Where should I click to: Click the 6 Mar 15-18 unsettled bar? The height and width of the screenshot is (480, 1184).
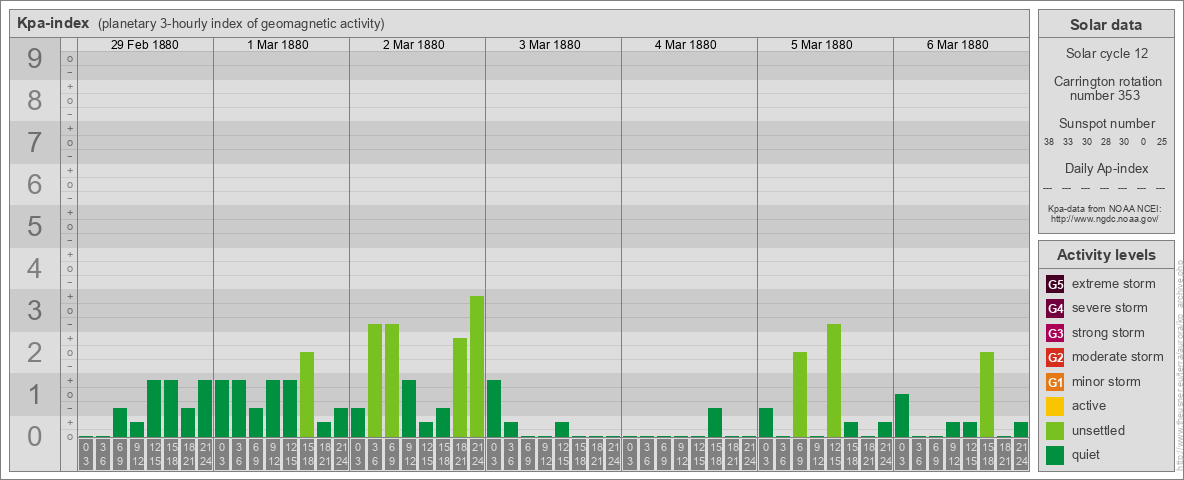[987, 395]
